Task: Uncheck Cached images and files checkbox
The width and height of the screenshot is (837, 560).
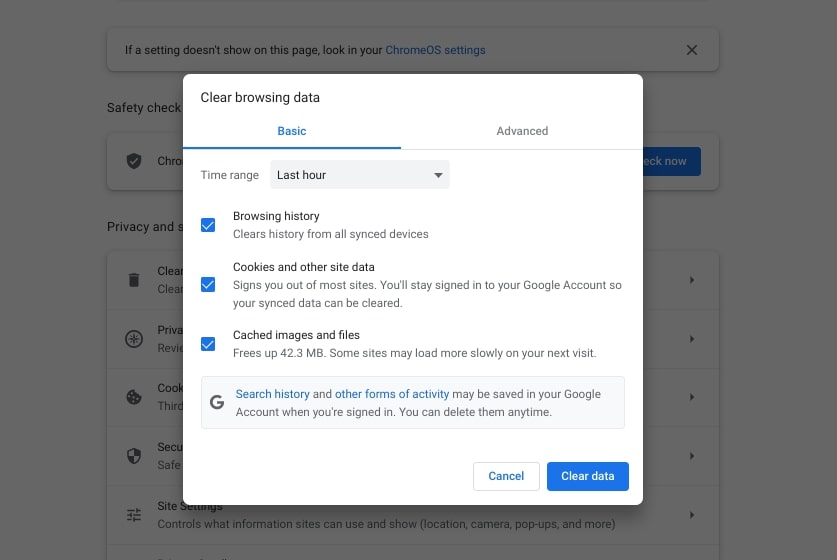Action: pyautogui.click(x=208, y=344)
